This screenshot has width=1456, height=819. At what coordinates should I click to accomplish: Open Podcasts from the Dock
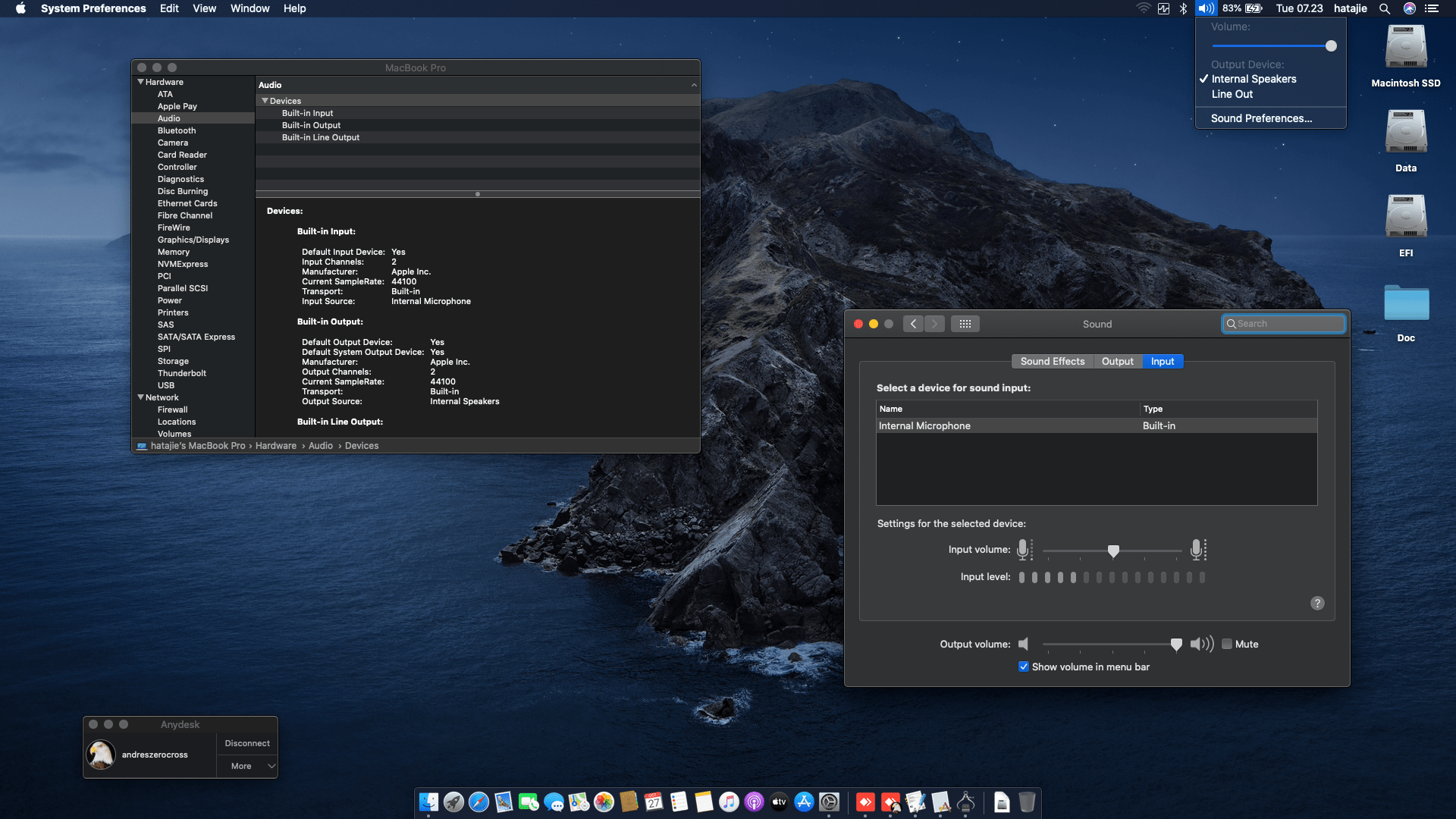click(x=754, y=802)
